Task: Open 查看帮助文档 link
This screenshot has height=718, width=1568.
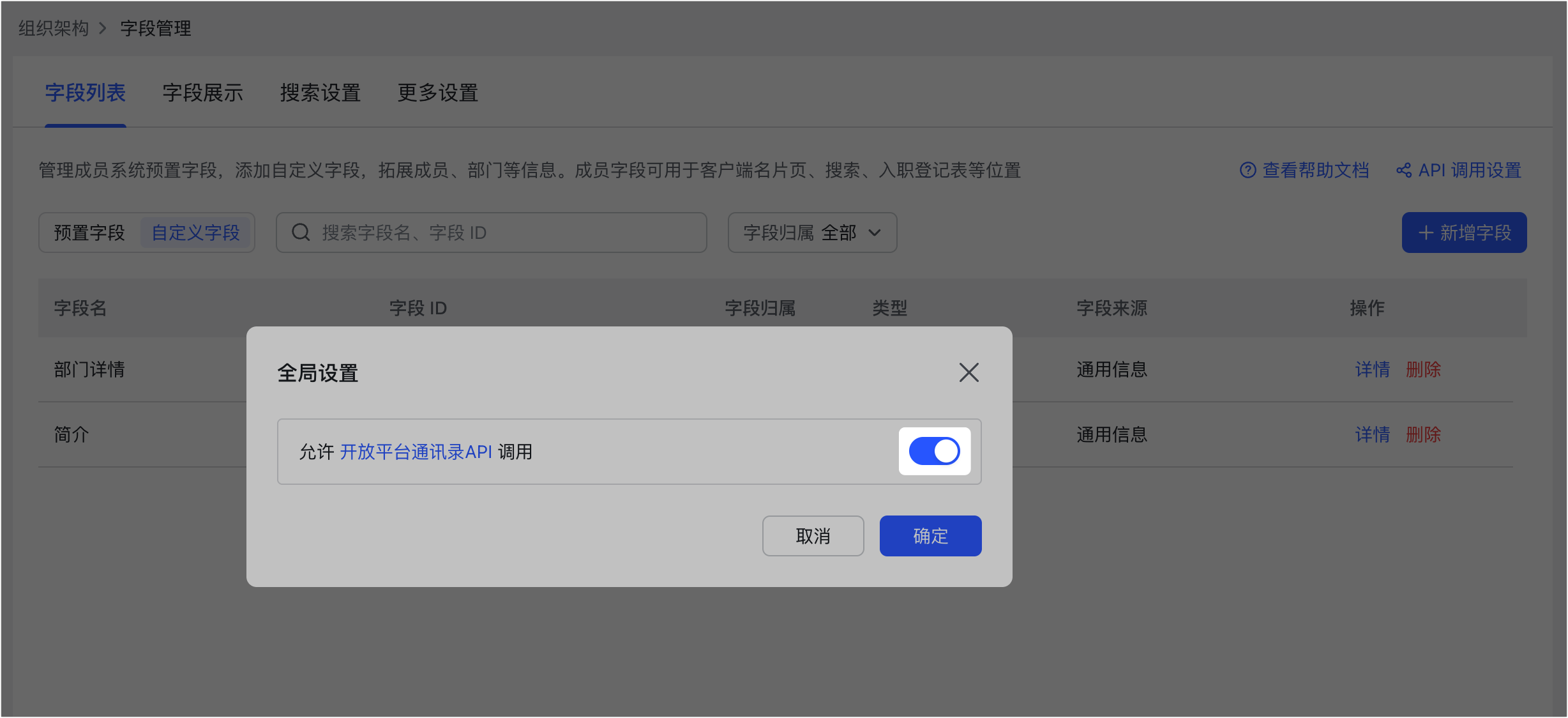Action: (x=1316, y=170)
